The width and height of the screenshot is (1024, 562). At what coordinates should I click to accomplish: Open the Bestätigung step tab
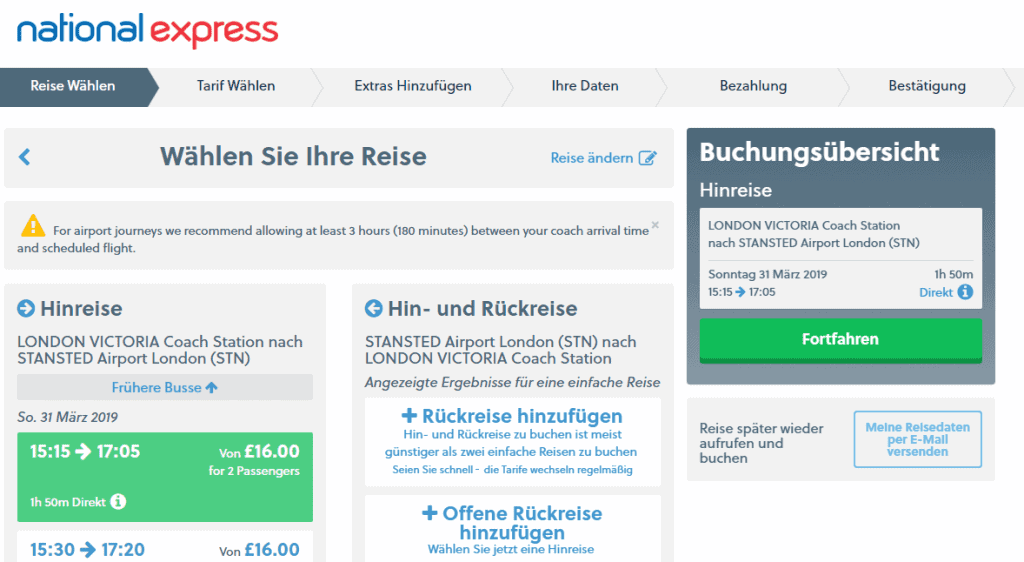point(927,86)
